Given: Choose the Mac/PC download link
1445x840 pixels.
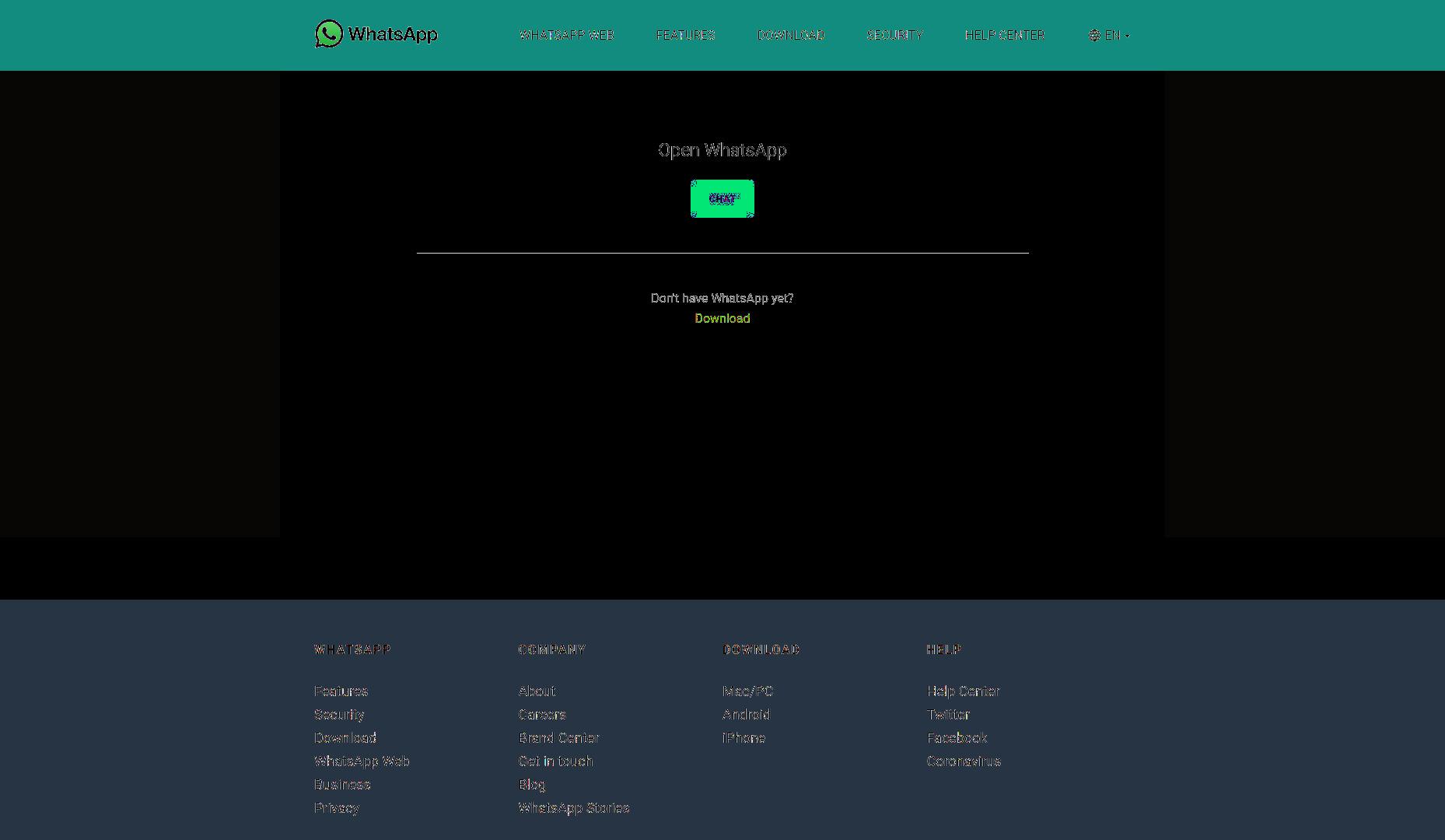Looking at the screenshot, I should tap(747, 691).
